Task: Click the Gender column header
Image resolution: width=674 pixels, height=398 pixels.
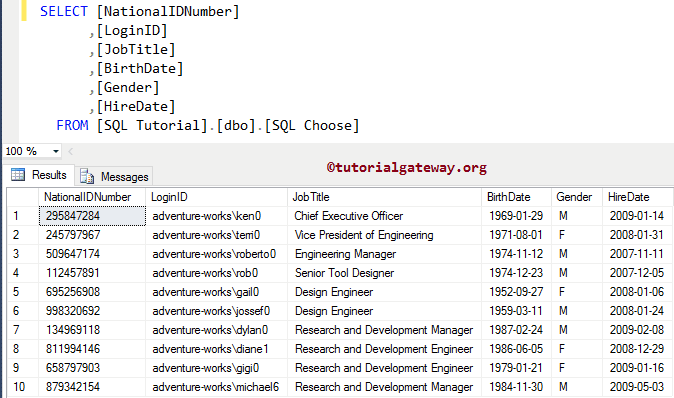Action: [576, 197]
